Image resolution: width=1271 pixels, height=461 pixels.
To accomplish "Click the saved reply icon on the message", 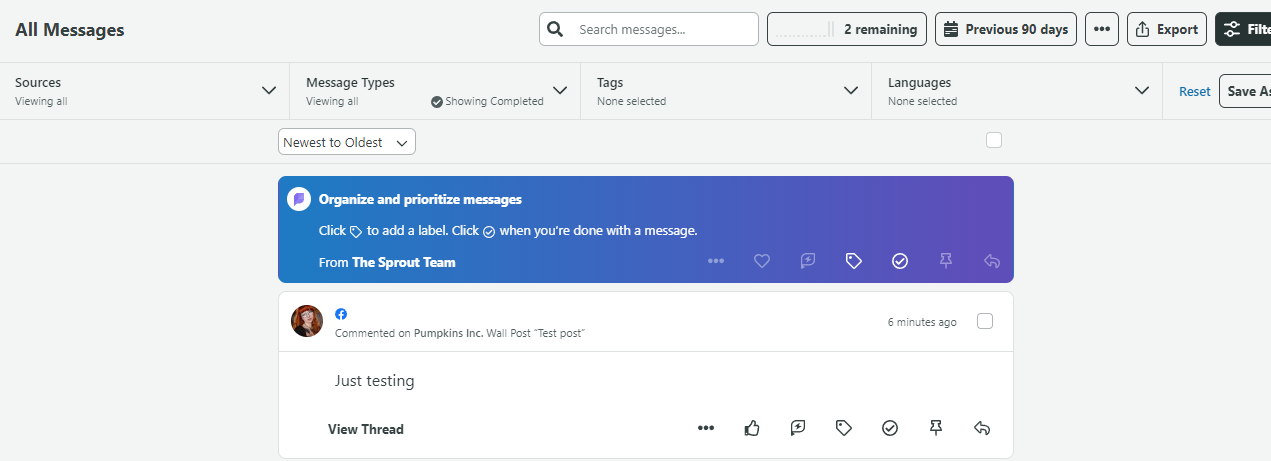I will pos(798,428).
